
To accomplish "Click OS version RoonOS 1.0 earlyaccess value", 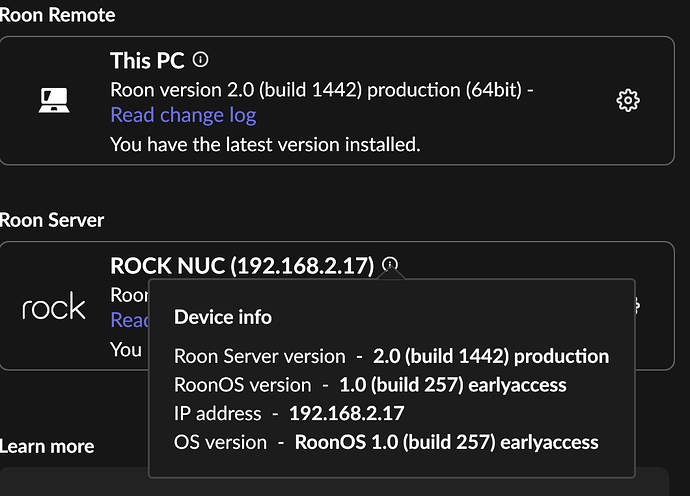I will tap(447, 442).
